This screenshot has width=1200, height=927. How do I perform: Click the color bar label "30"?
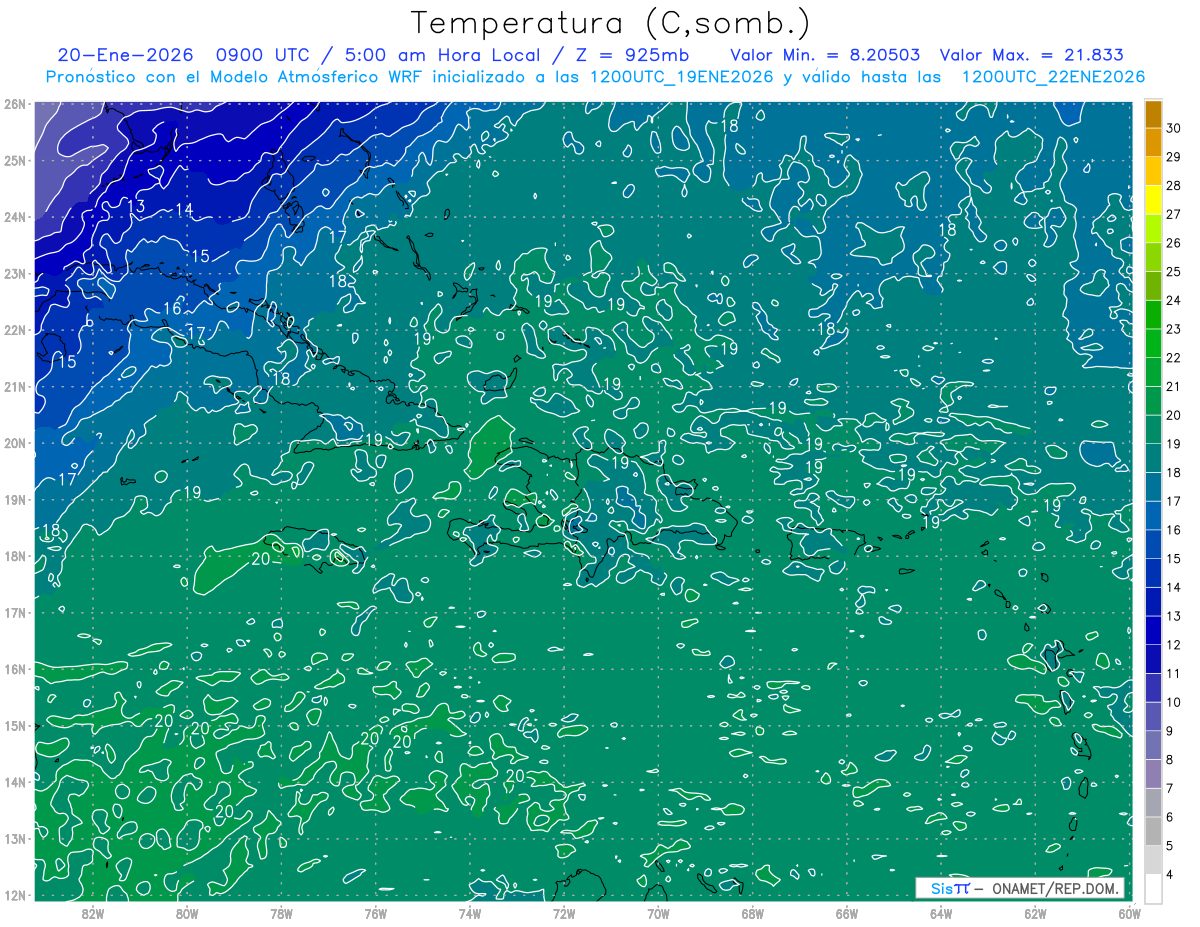[x=1174, y=128]
